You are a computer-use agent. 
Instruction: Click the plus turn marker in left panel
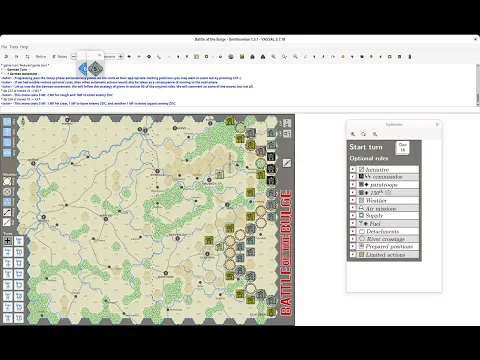(8, 241)
